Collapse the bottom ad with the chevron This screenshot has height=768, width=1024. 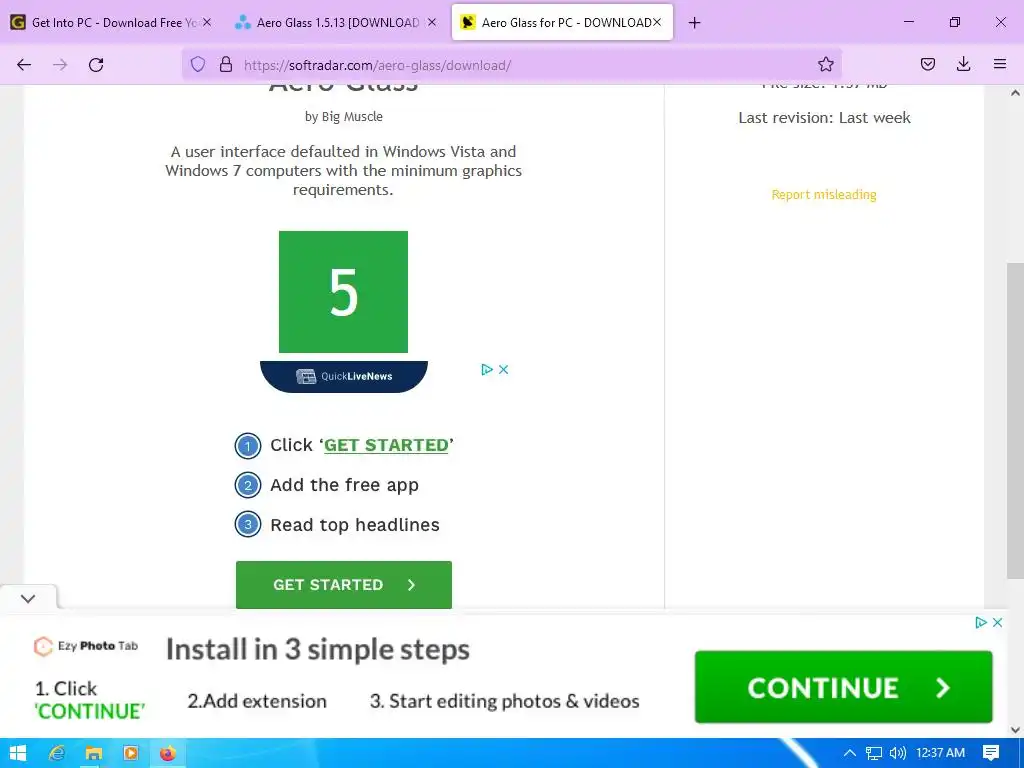point(28,598)
